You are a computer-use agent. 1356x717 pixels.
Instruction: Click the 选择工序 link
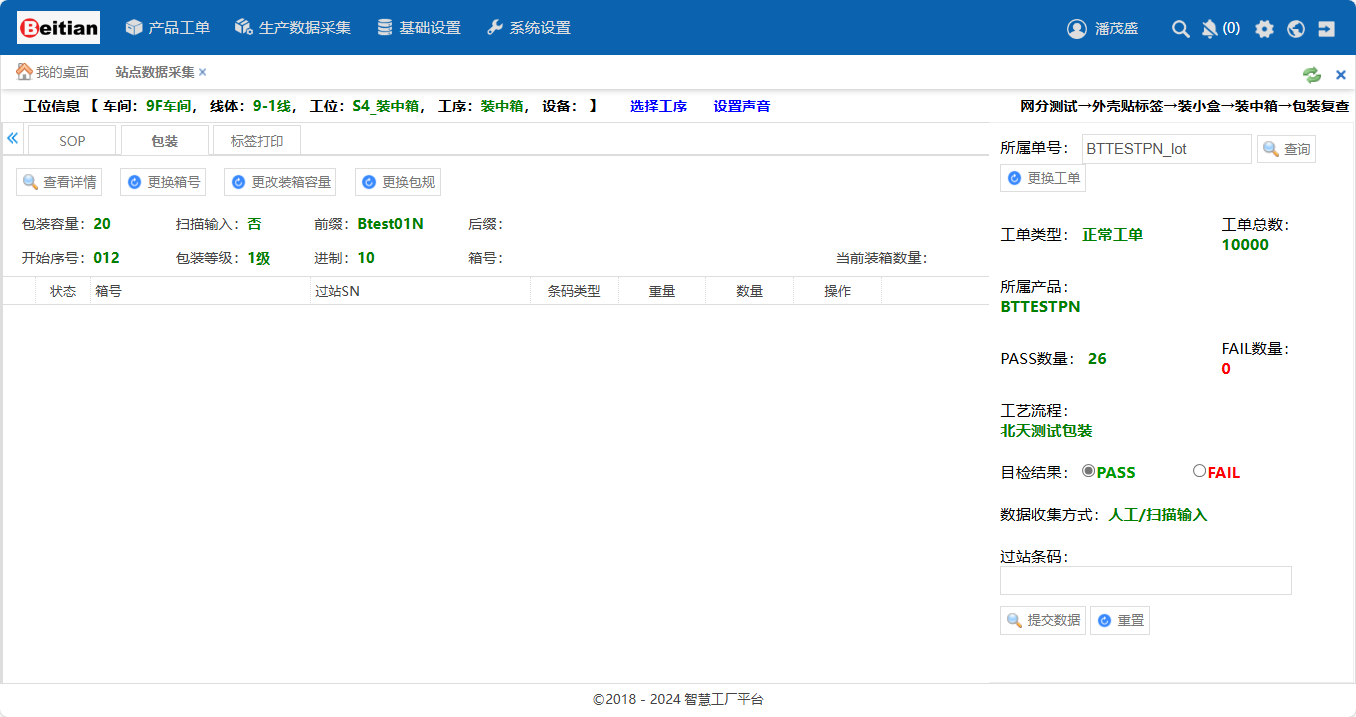pos(658,106)
